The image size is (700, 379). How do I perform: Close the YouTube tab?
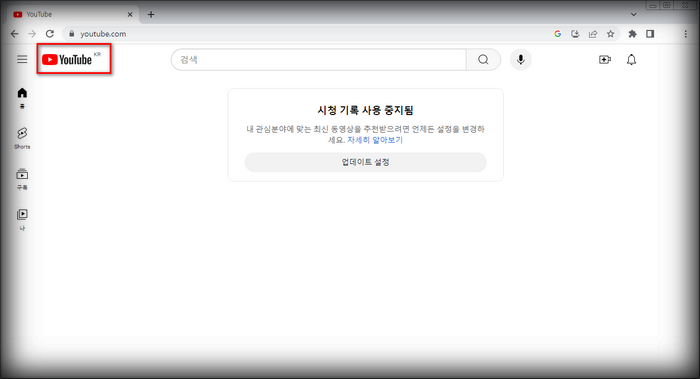130,14
